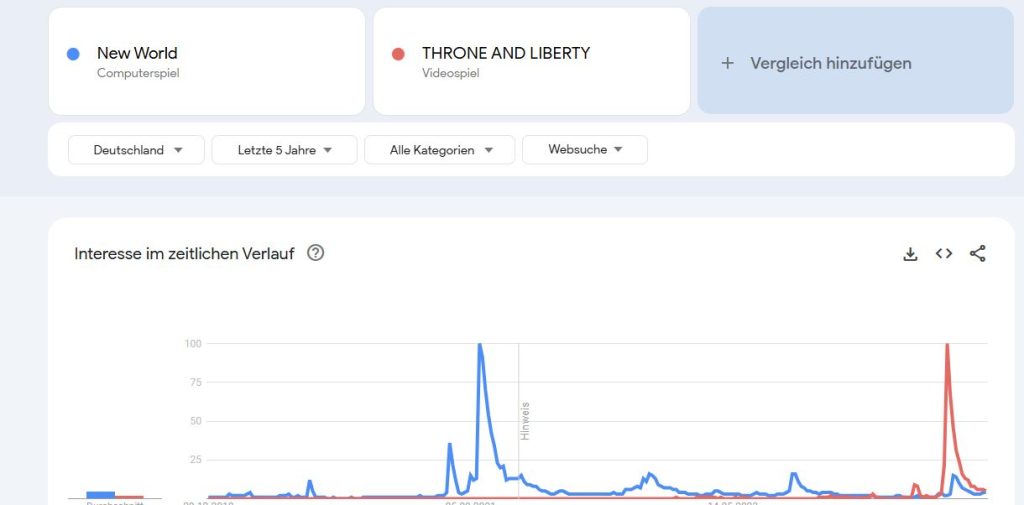Edit the New World search term

[137, 53]
